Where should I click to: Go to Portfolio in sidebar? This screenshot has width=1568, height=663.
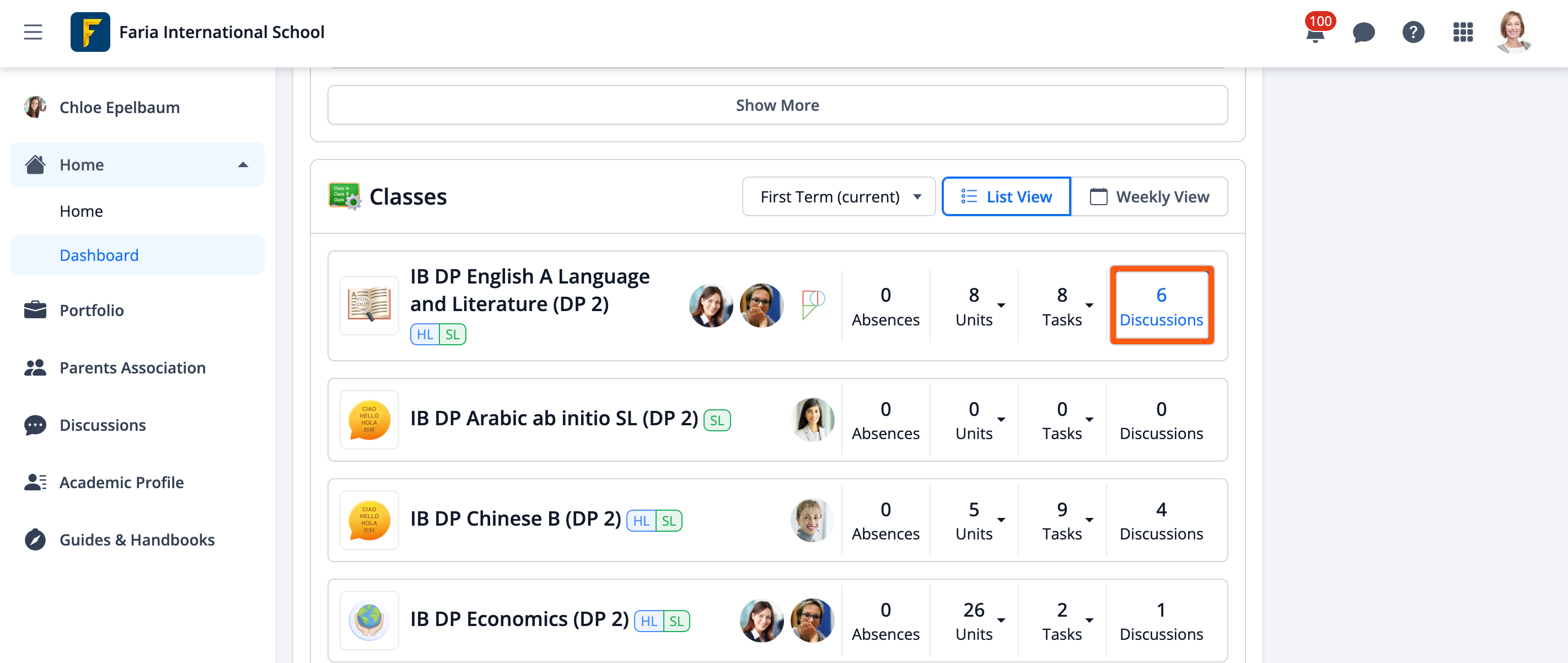click(x=92, y=310)
